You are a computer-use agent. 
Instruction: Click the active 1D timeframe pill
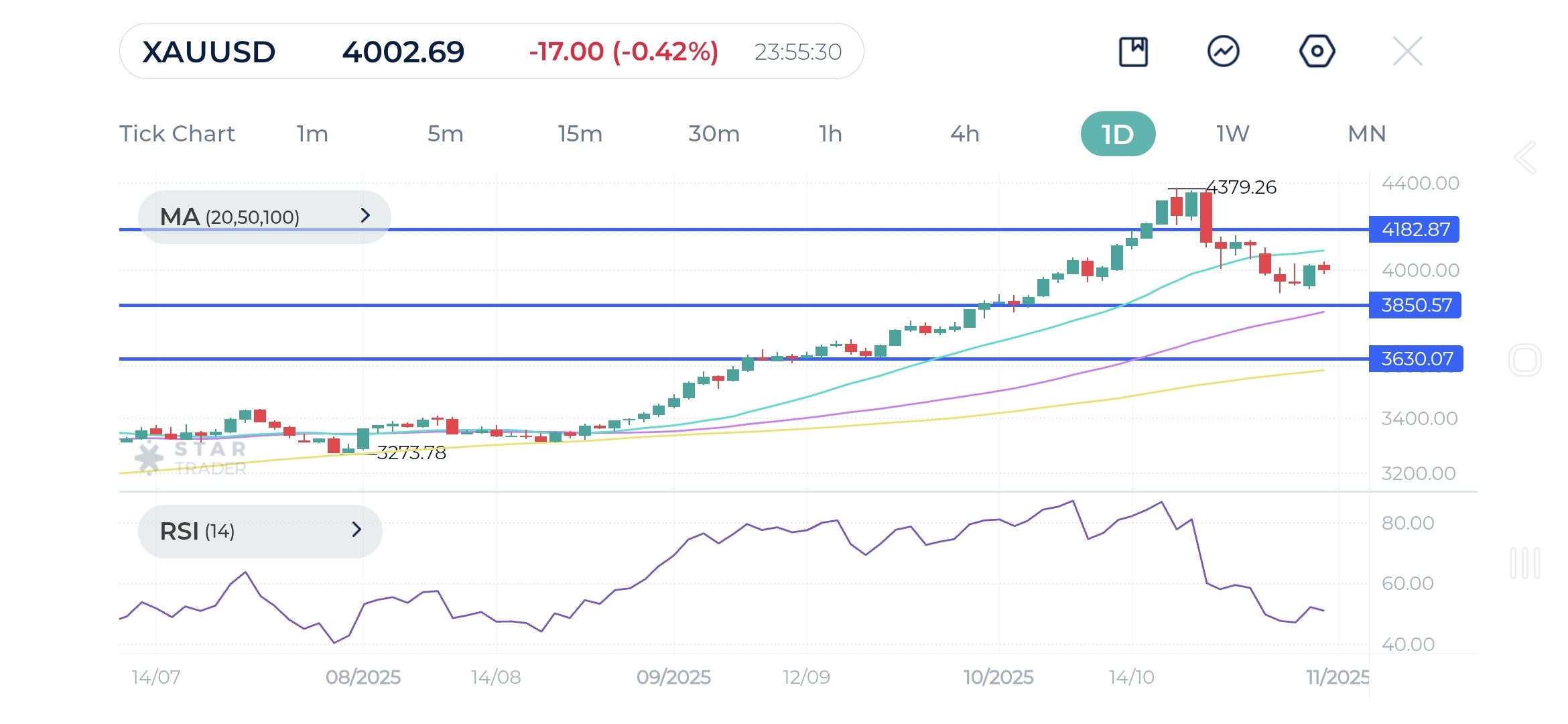click(1117, 134)
